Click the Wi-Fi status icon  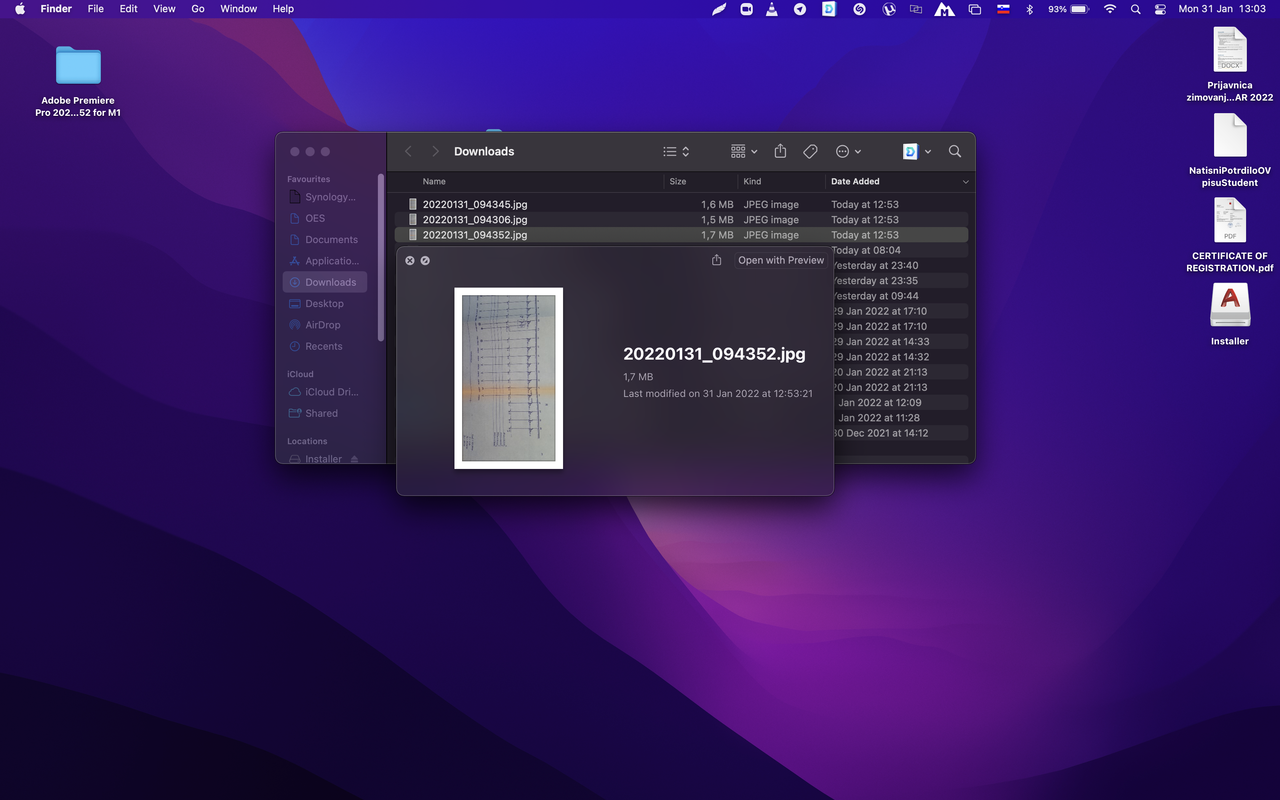coord(1110,9)
